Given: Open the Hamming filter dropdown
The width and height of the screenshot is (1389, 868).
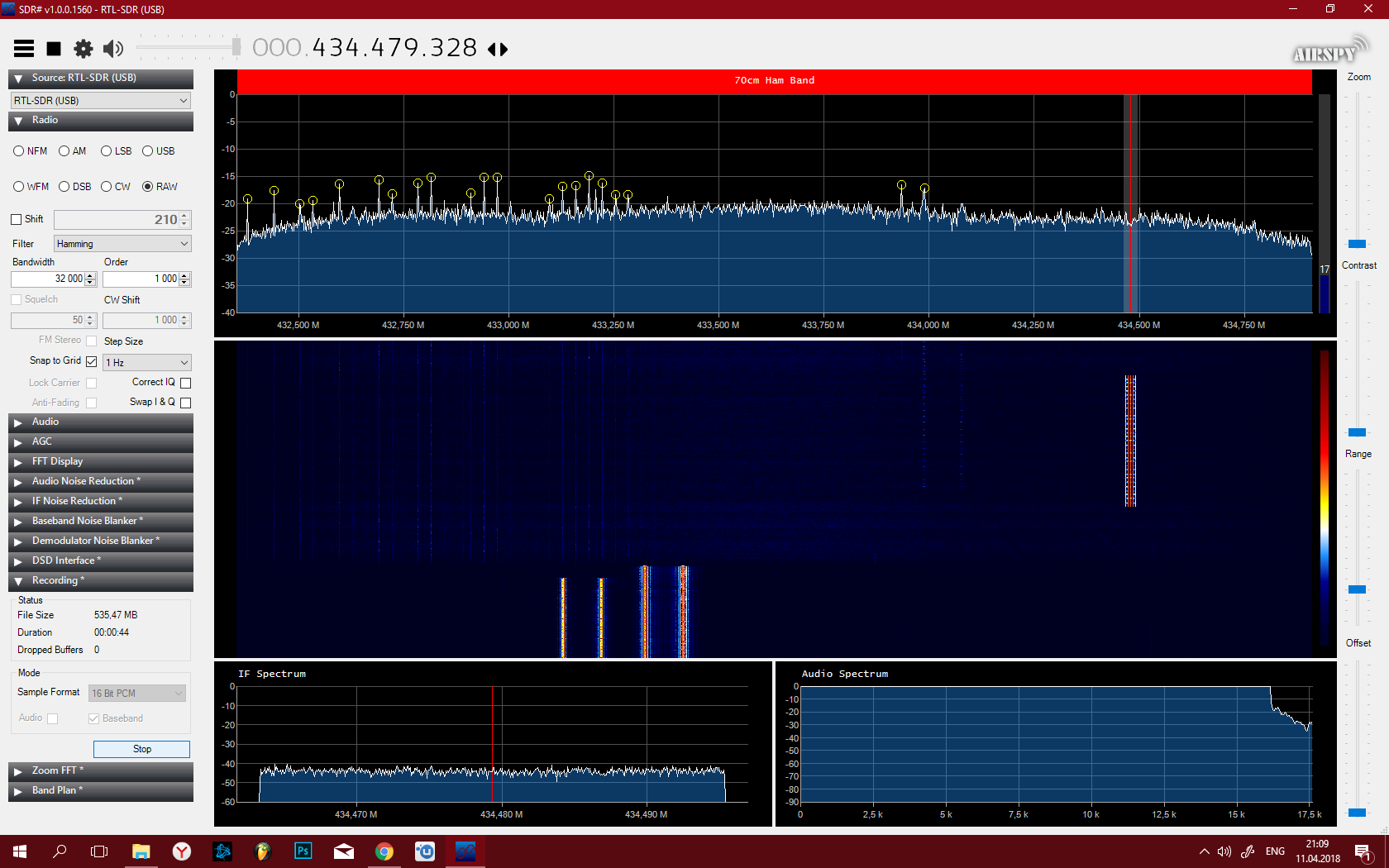Looking at the screenshot, I should pyautogui.click(x=122, y=244).
